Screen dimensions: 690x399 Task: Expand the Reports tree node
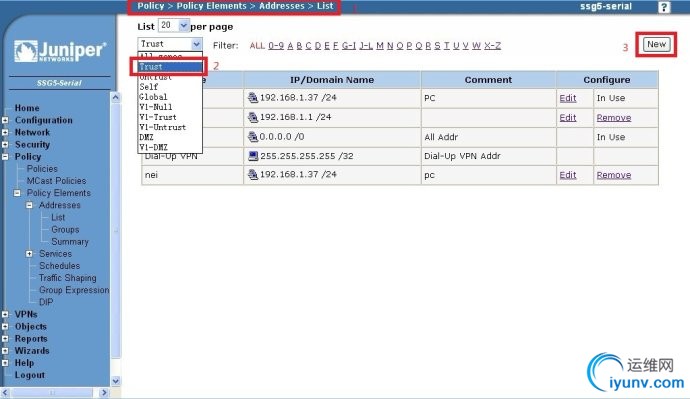[x=5, y=338]
